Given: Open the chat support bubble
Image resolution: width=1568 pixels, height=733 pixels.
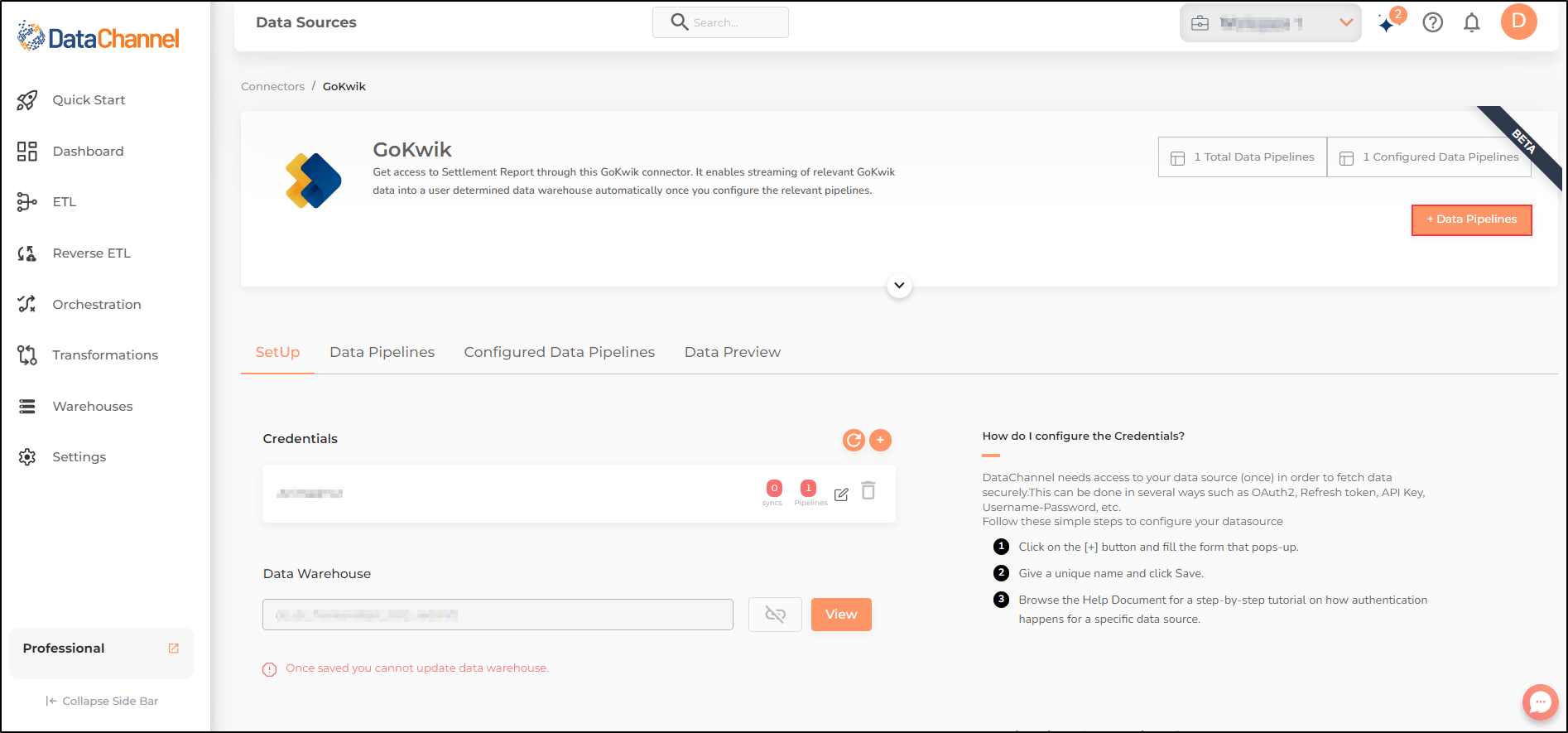Looking at the screenshot, I should (1540, 702).
